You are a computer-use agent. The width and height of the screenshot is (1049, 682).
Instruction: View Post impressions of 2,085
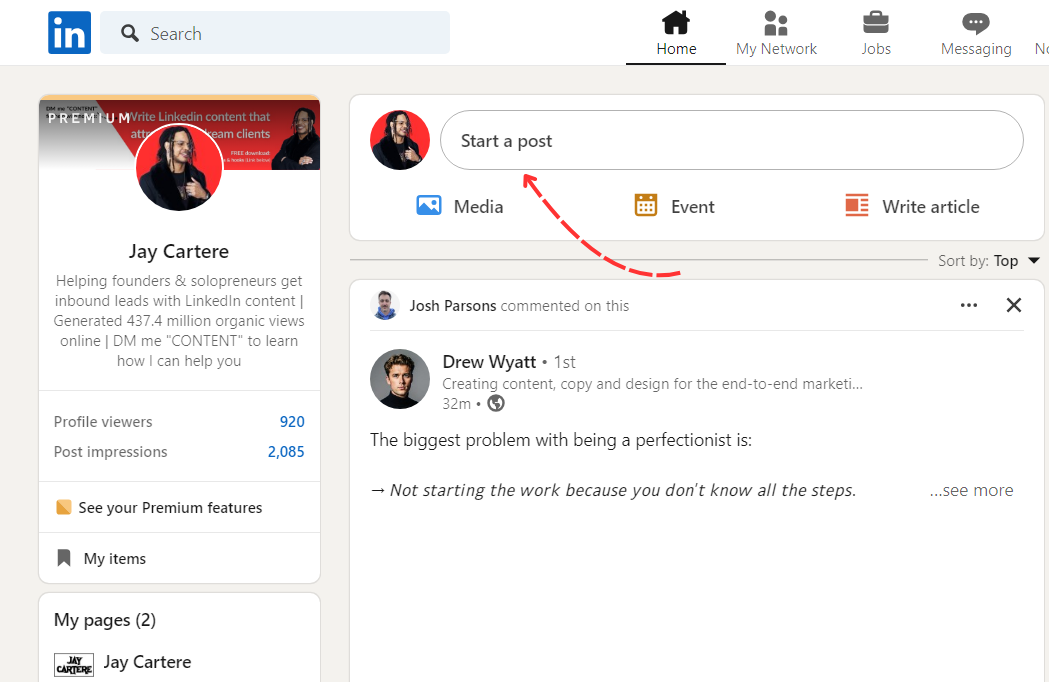point(285,451)
